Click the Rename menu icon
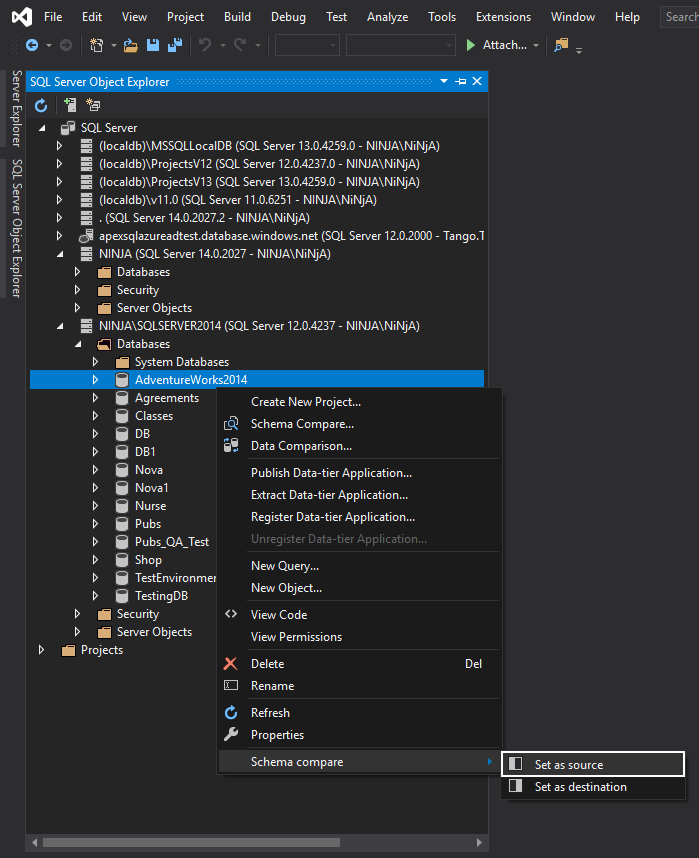This screenshot has height=858, width=699. 231,685
